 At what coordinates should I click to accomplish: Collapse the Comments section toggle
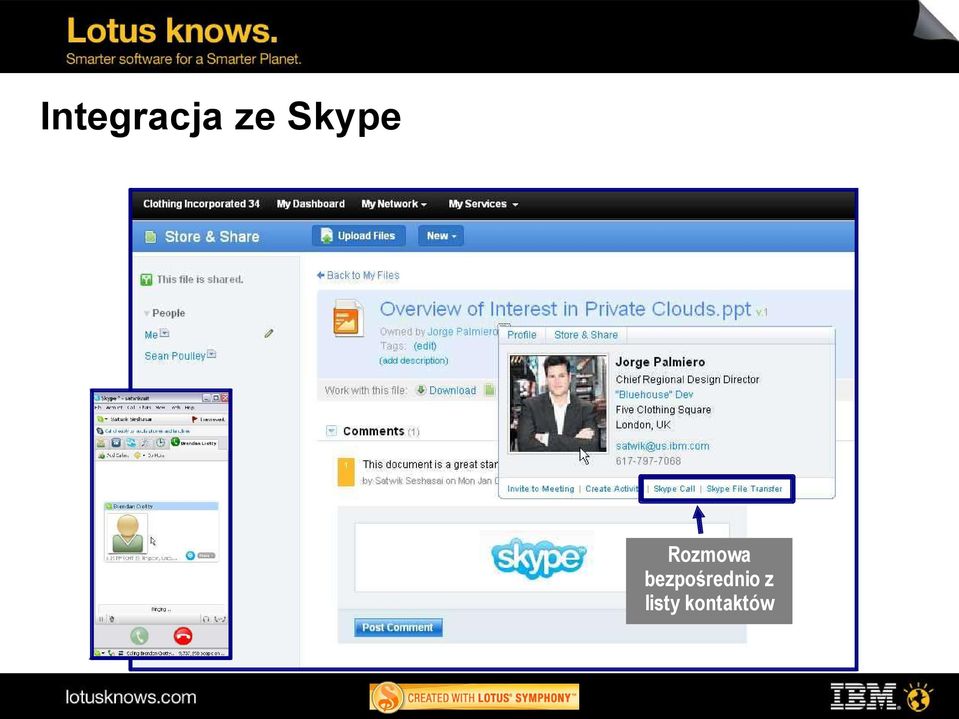click(331, 430)
